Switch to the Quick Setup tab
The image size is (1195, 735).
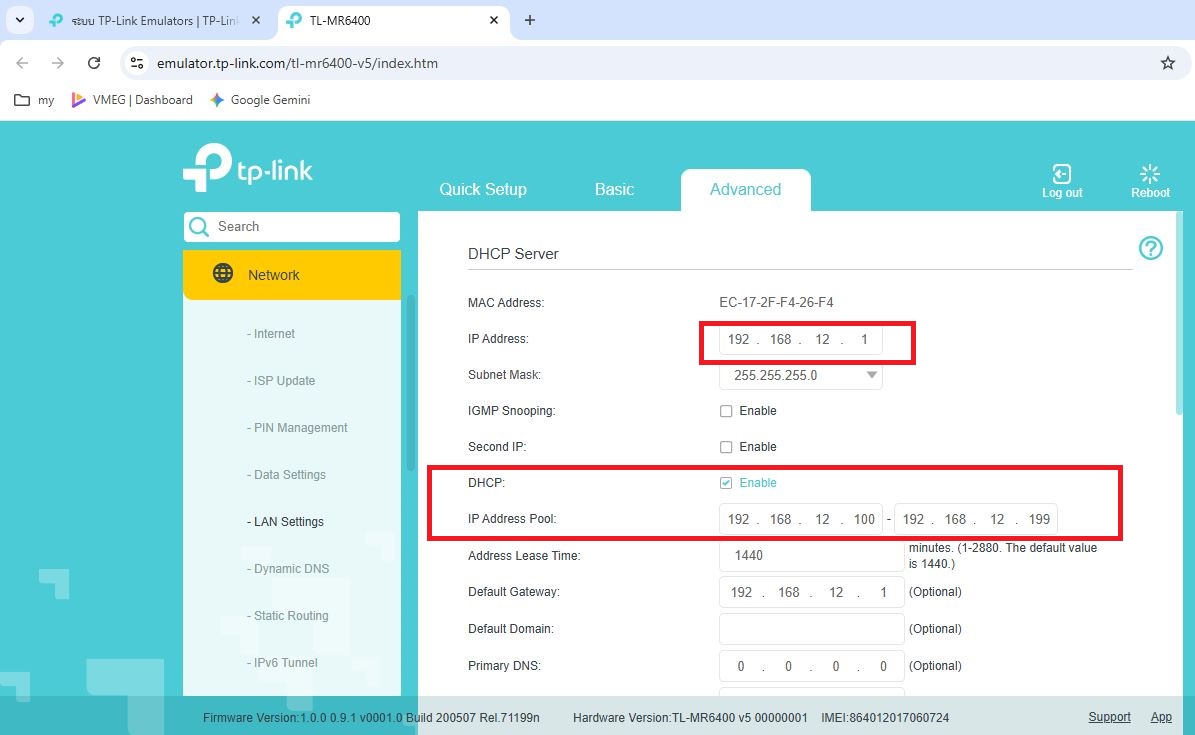482,189
